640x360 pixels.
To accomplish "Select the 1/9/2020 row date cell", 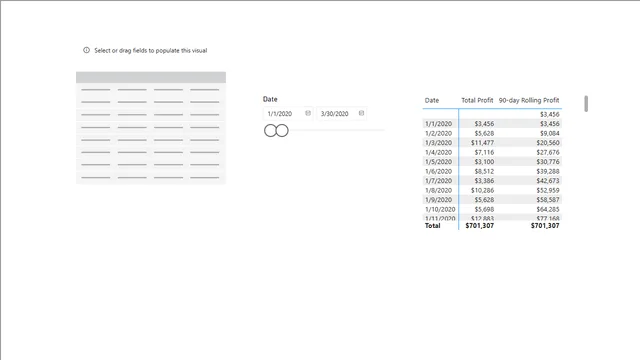I will 438,200.
